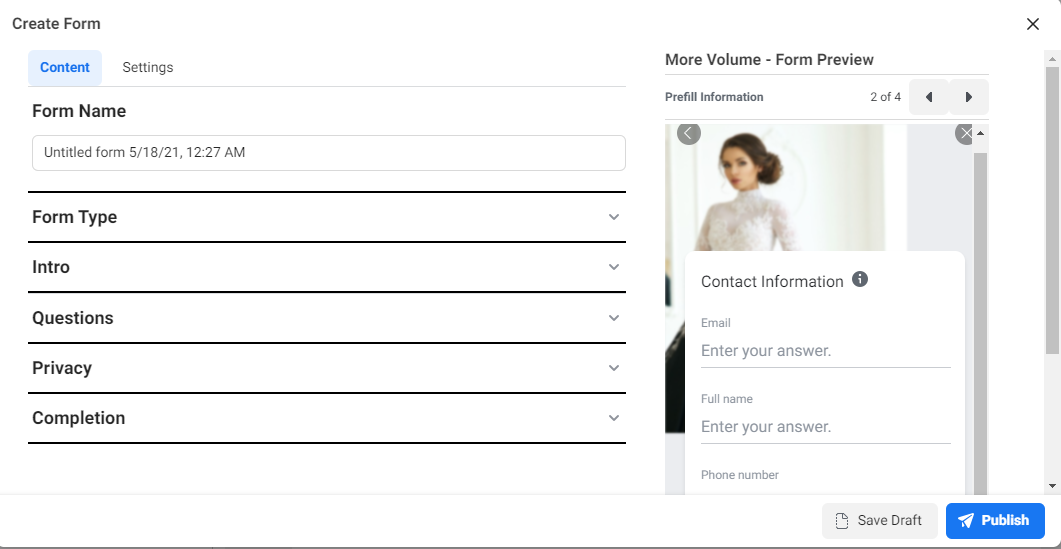The height and width of the screenshot is (549, 1061).
Task: Go to previous form preview page
Action: 929,97
